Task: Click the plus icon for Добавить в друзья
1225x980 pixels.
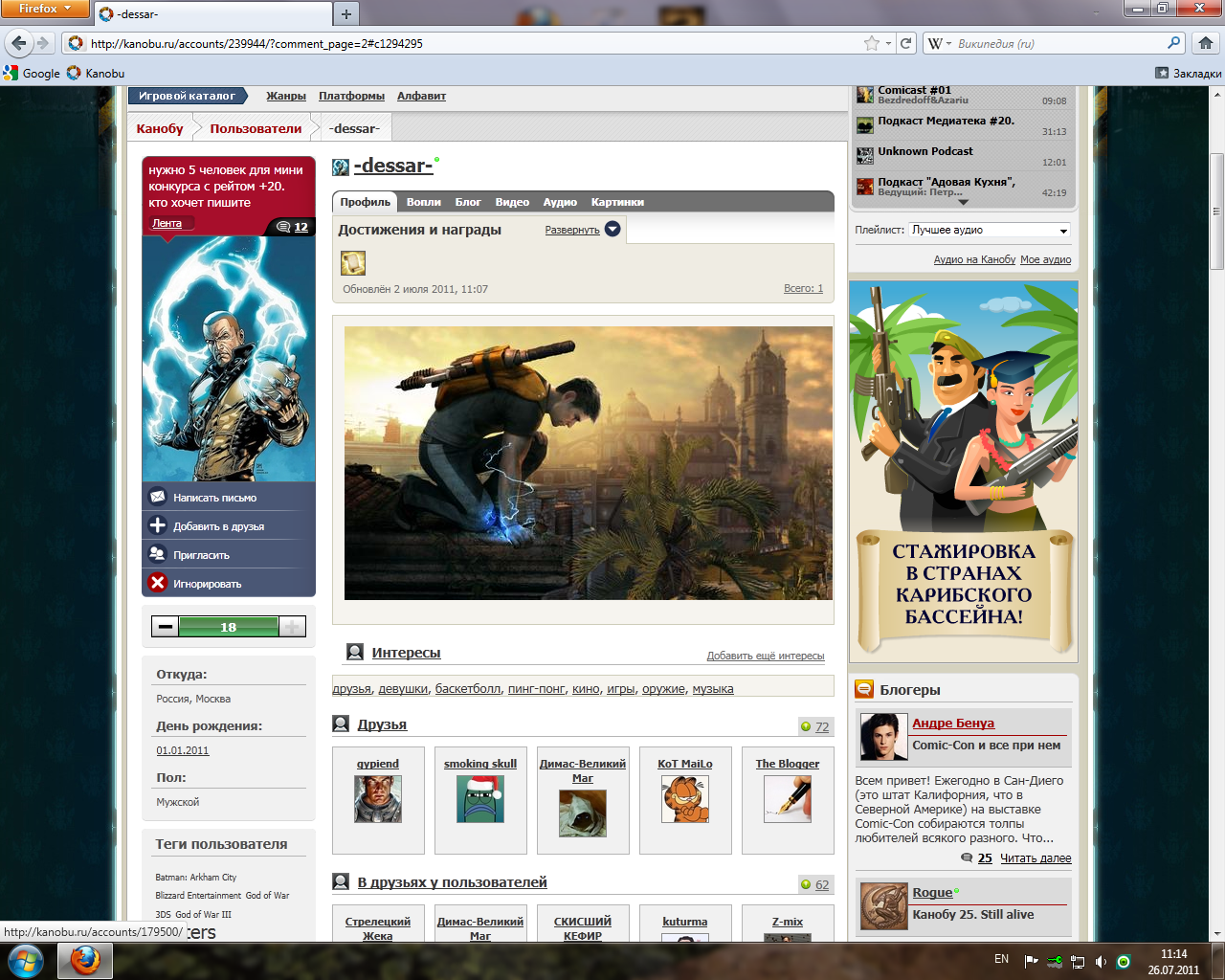Action: pyautogui.click(x=158, y=525)
